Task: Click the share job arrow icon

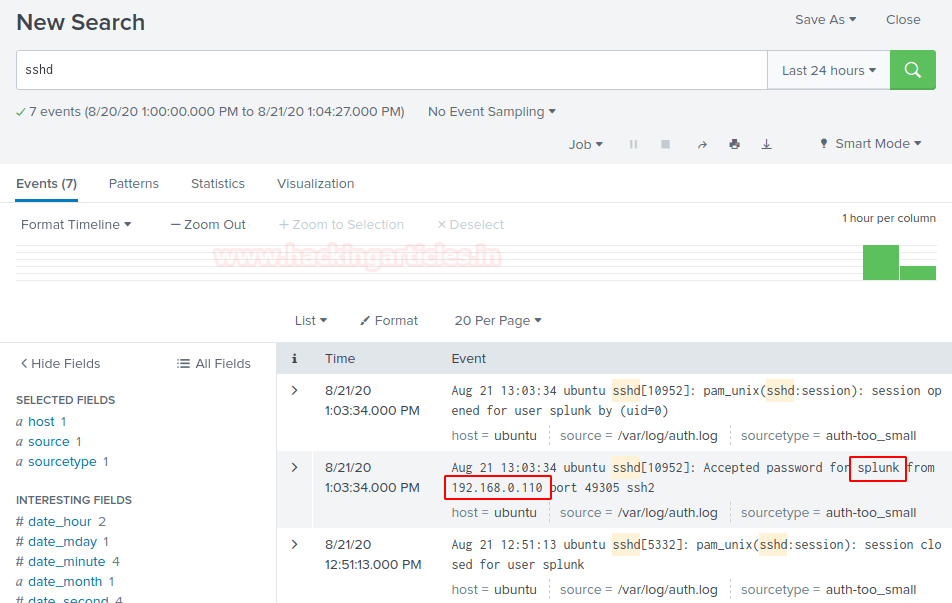Action: [x=702, y=144]
